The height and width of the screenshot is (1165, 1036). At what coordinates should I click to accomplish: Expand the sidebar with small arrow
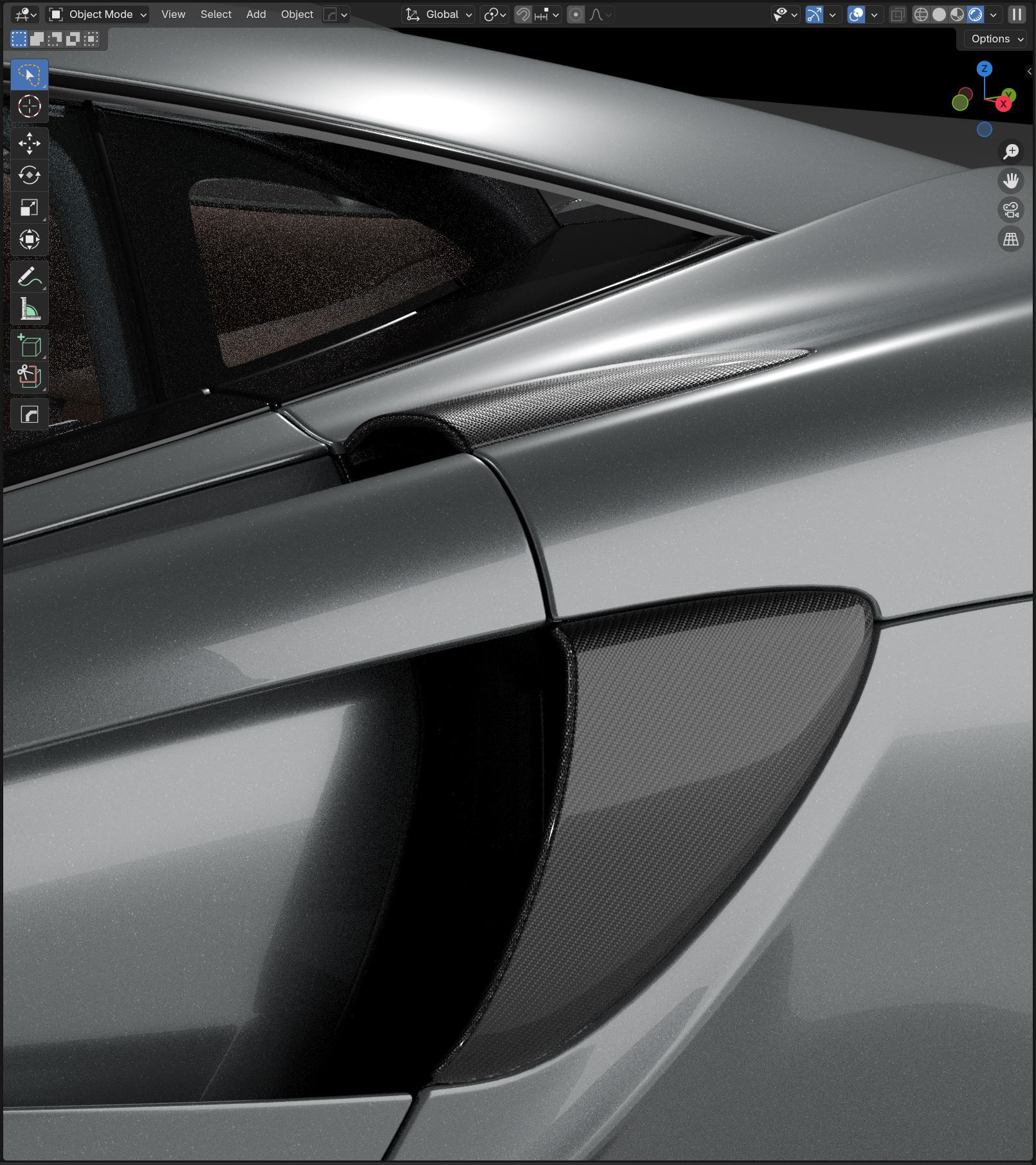[x=1030, y=71]
